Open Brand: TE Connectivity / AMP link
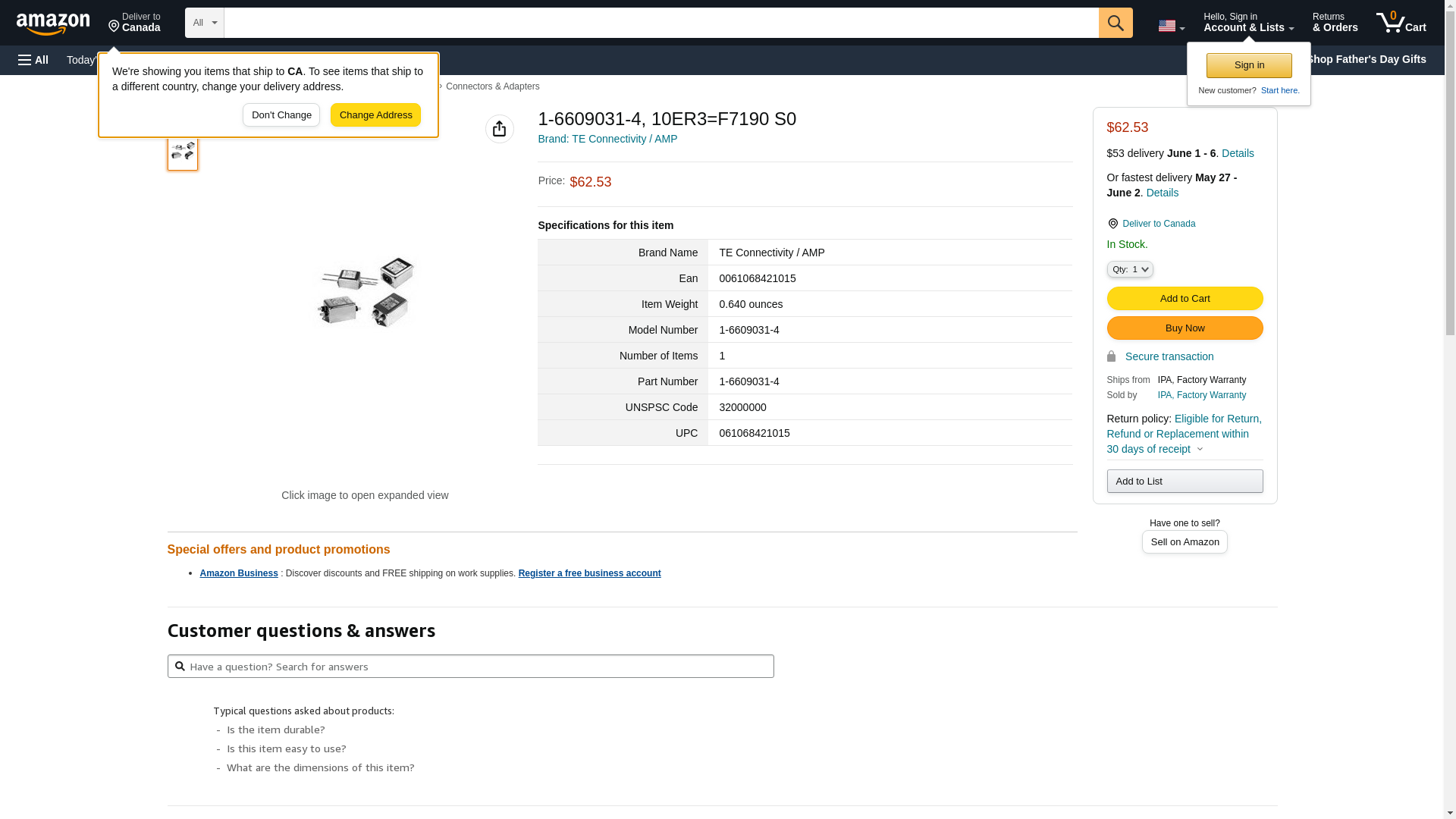Image resolution: width=1456 pixels, height=819 pixels. 607,139
